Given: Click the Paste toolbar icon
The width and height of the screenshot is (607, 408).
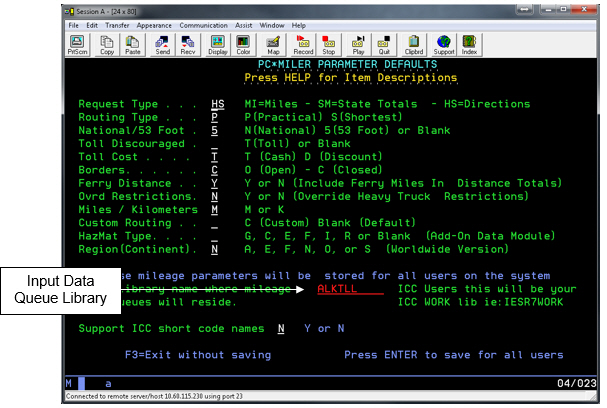Looking at the screenshot, I should tap(132, 45).
